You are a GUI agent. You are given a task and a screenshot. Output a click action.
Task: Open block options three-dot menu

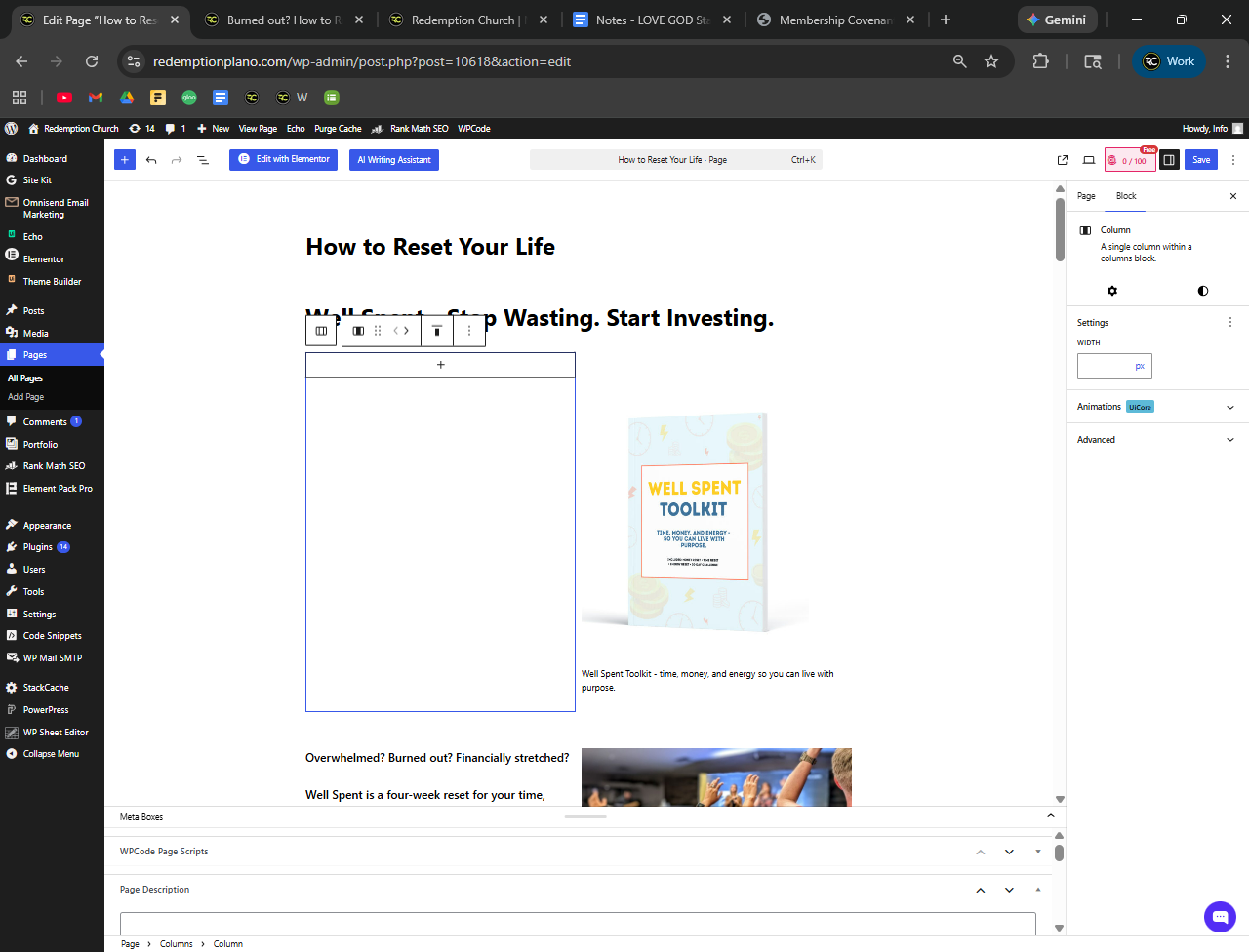coord(469,331)
